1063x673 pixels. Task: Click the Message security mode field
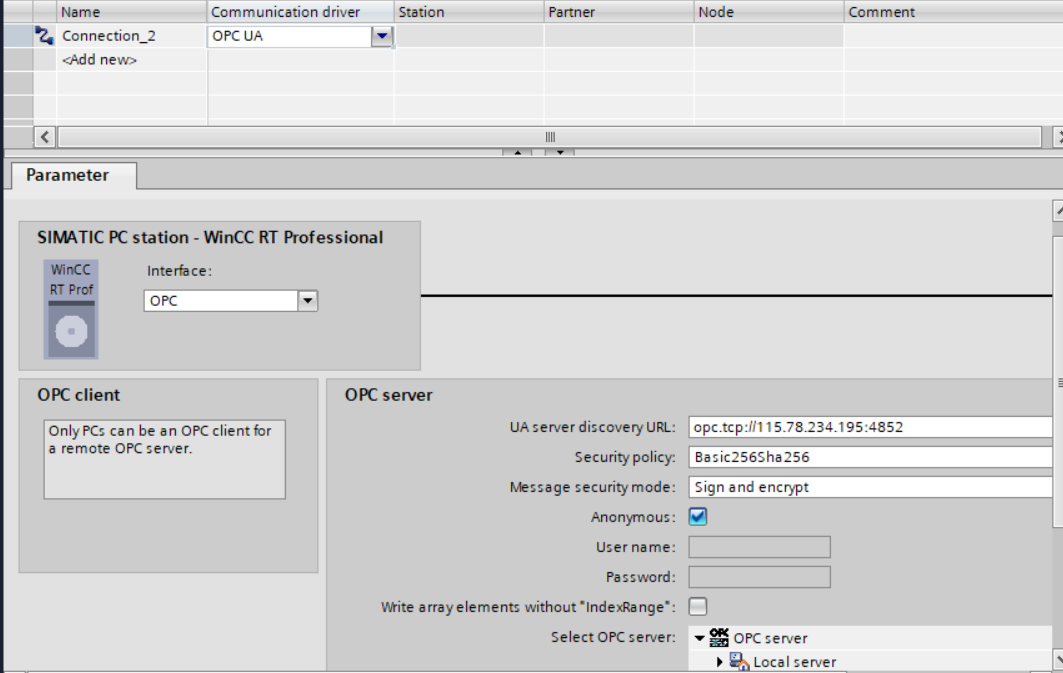pos(870,487)
